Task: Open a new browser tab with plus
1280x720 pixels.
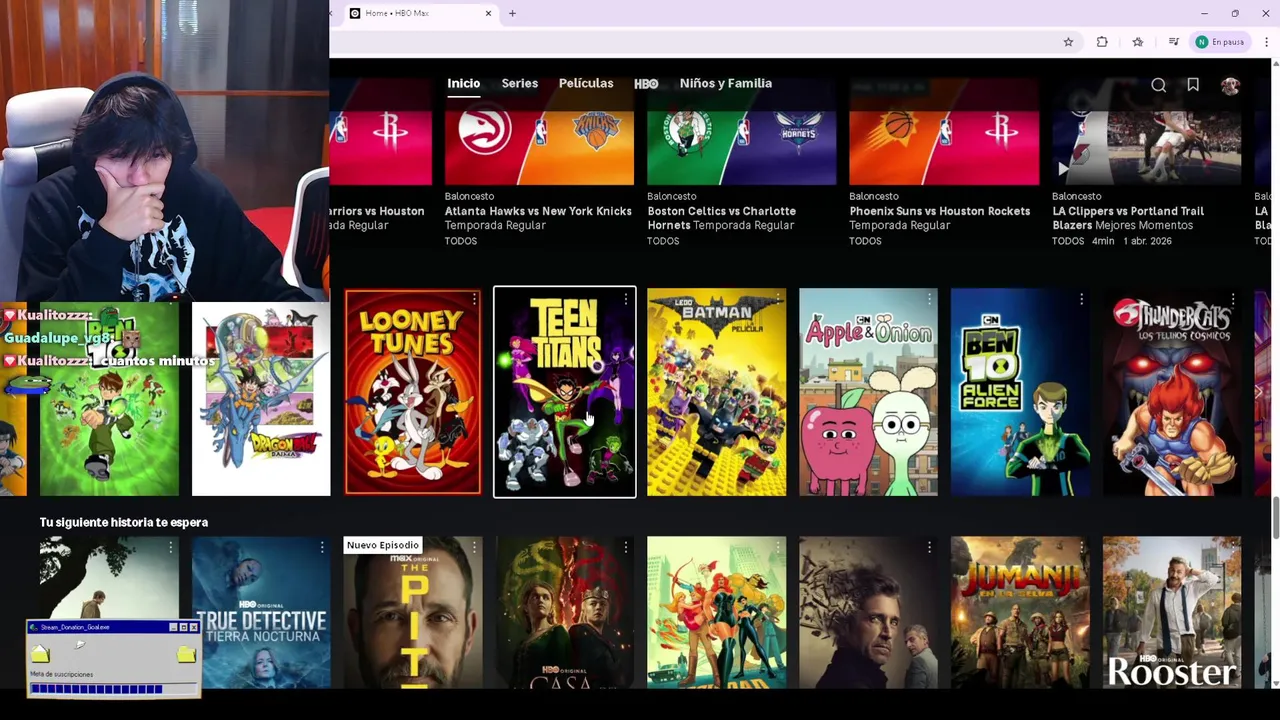Action: [512, 13]
